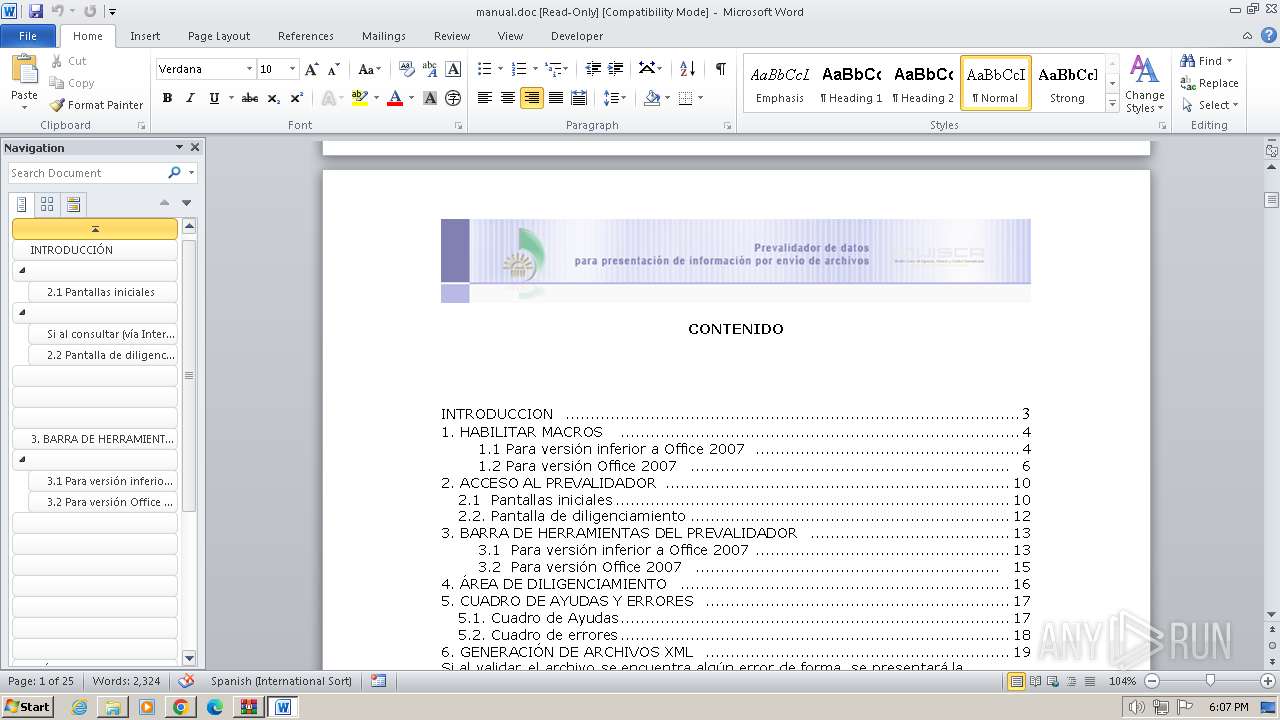Open Internet Explorer from taskbar
Screen dimensions: 1280x720
pos(79,707)
